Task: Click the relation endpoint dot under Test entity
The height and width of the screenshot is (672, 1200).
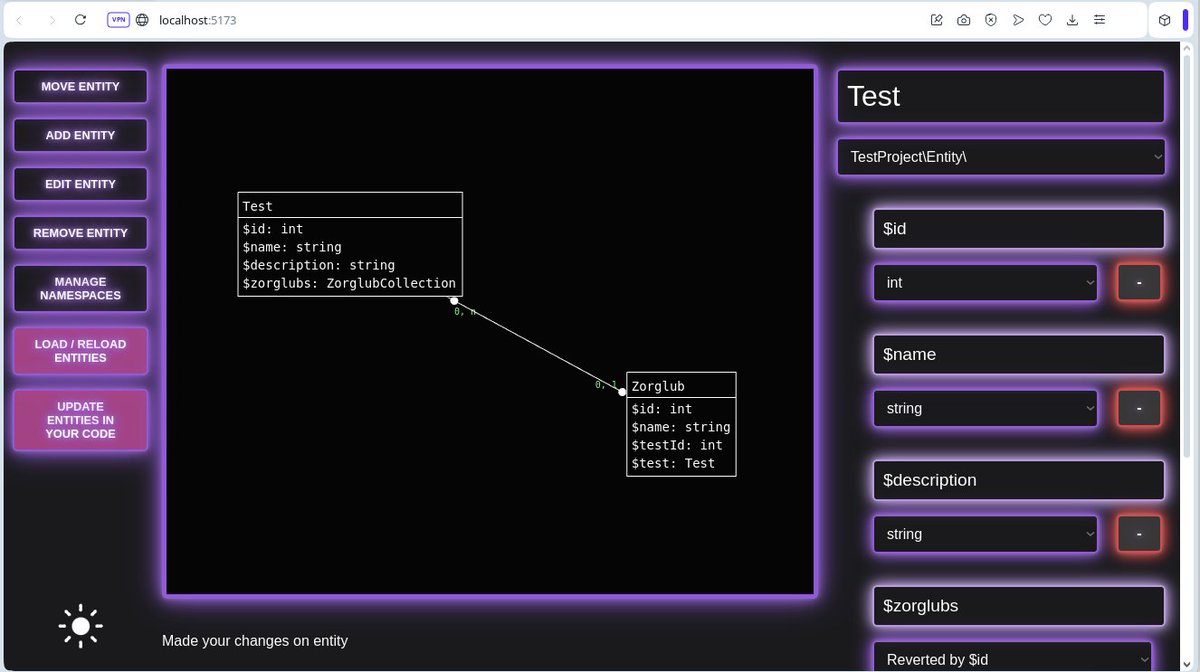Action: point(454,300)
